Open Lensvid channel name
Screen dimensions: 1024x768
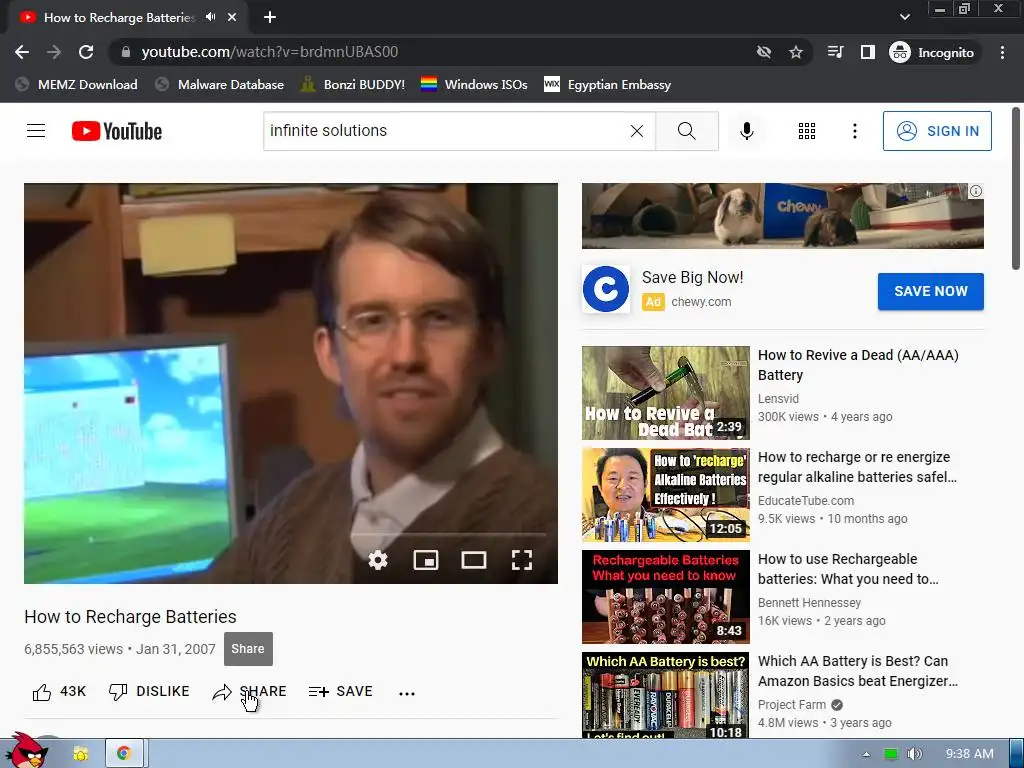(x=778, y=398)
